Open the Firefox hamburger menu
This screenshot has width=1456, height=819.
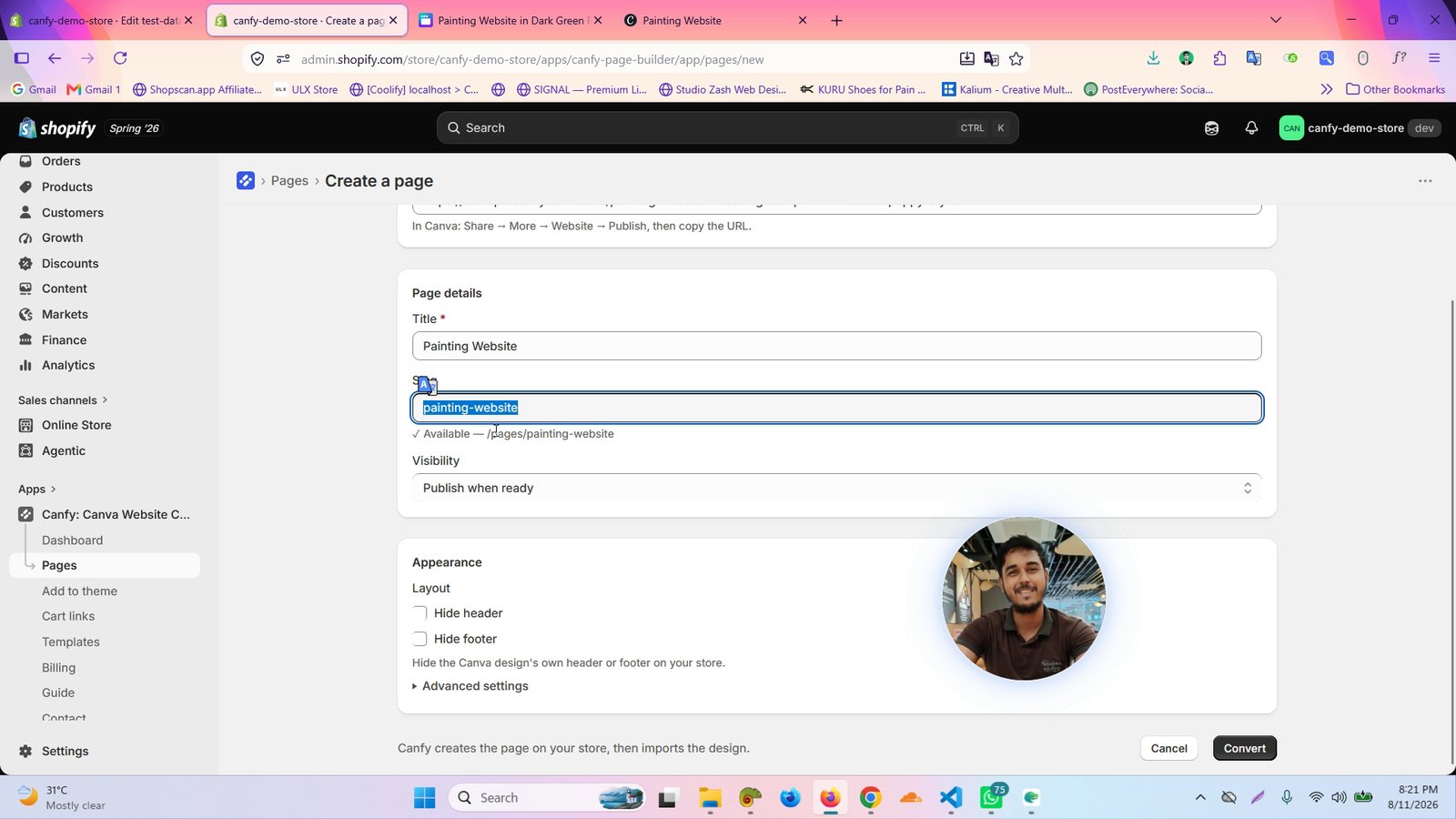[1434, 58]
